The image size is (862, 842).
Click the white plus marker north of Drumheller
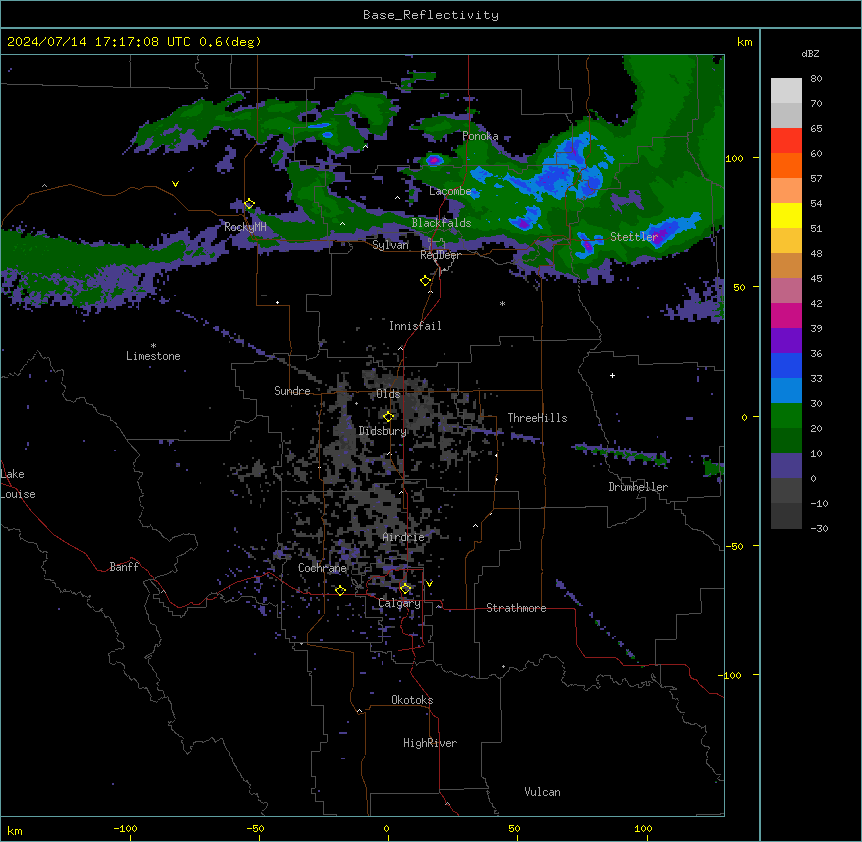coord(612,375)
